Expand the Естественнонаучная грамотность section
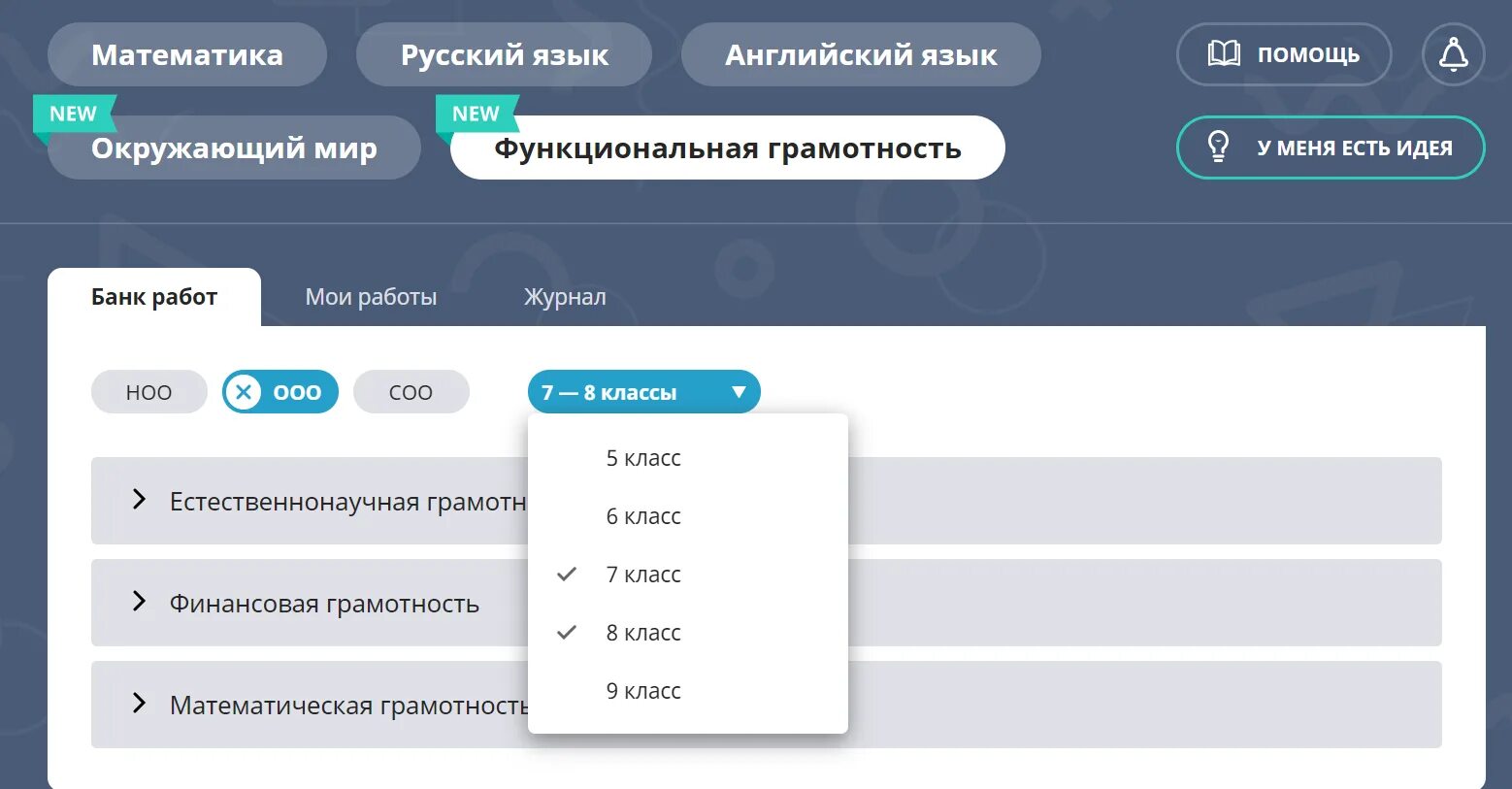This screenshot has height=789, width=1512. click(138, 501)
